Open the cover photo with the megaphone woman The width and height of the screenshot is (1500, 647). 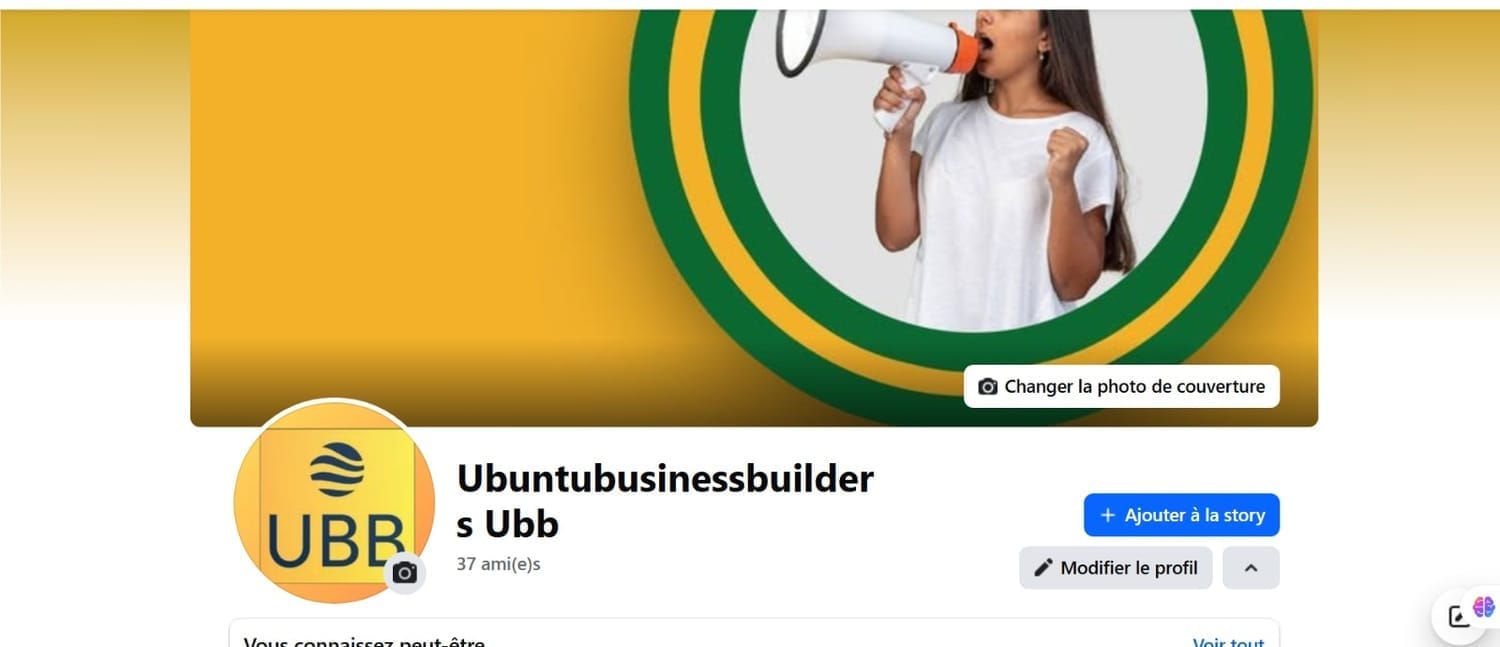(754, 218)
